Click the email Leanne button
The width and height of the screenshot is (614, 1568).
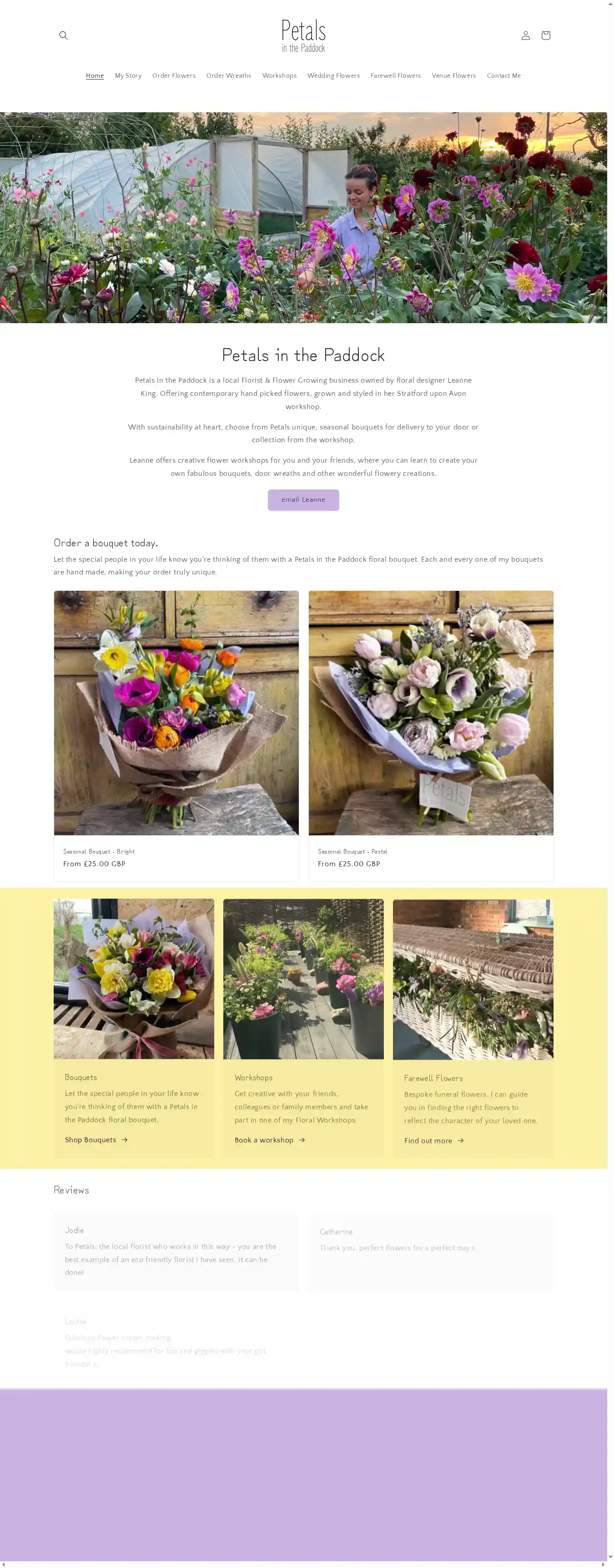[303, 500]
